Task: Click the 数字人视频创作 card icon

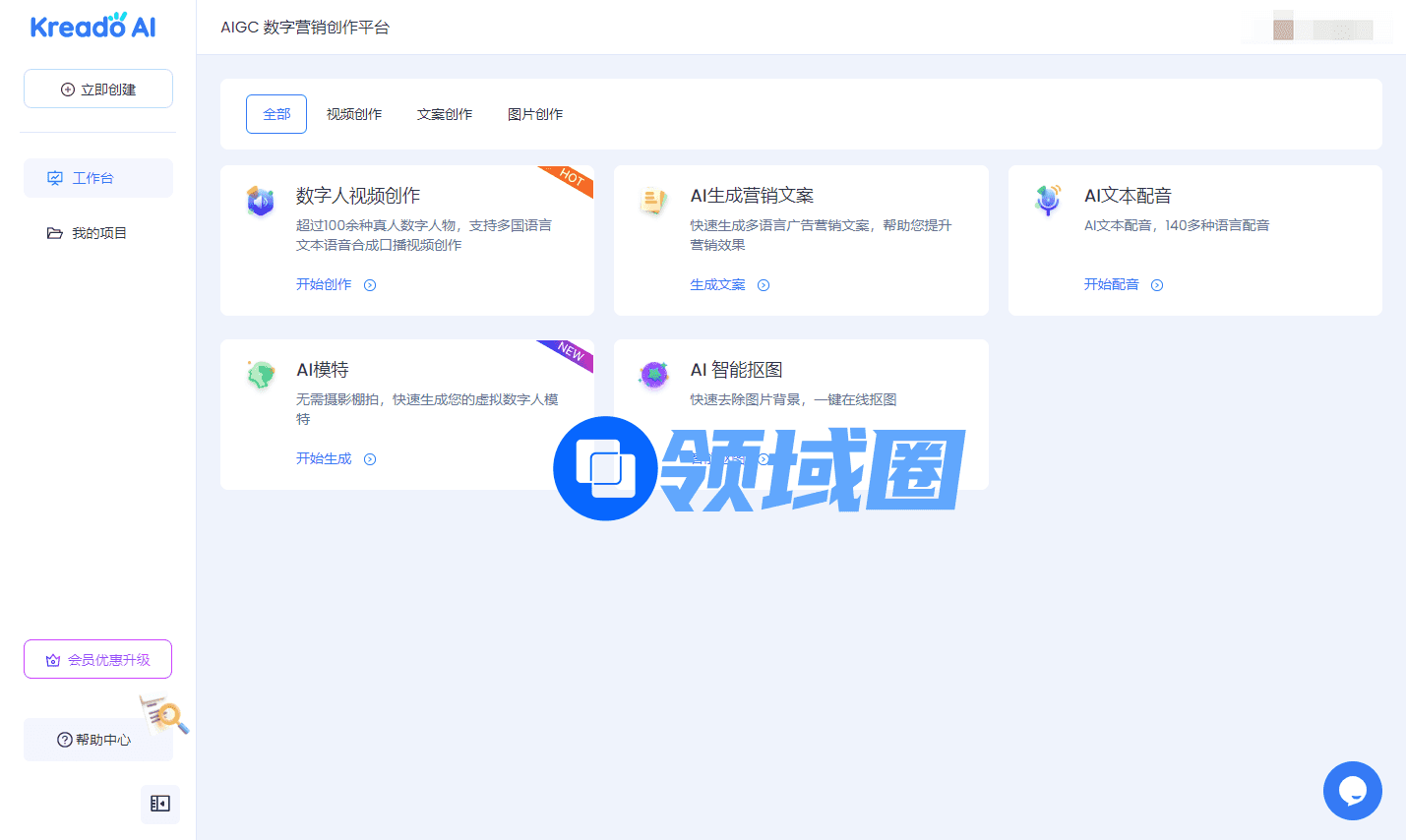Action: click(x=260, y=201)
